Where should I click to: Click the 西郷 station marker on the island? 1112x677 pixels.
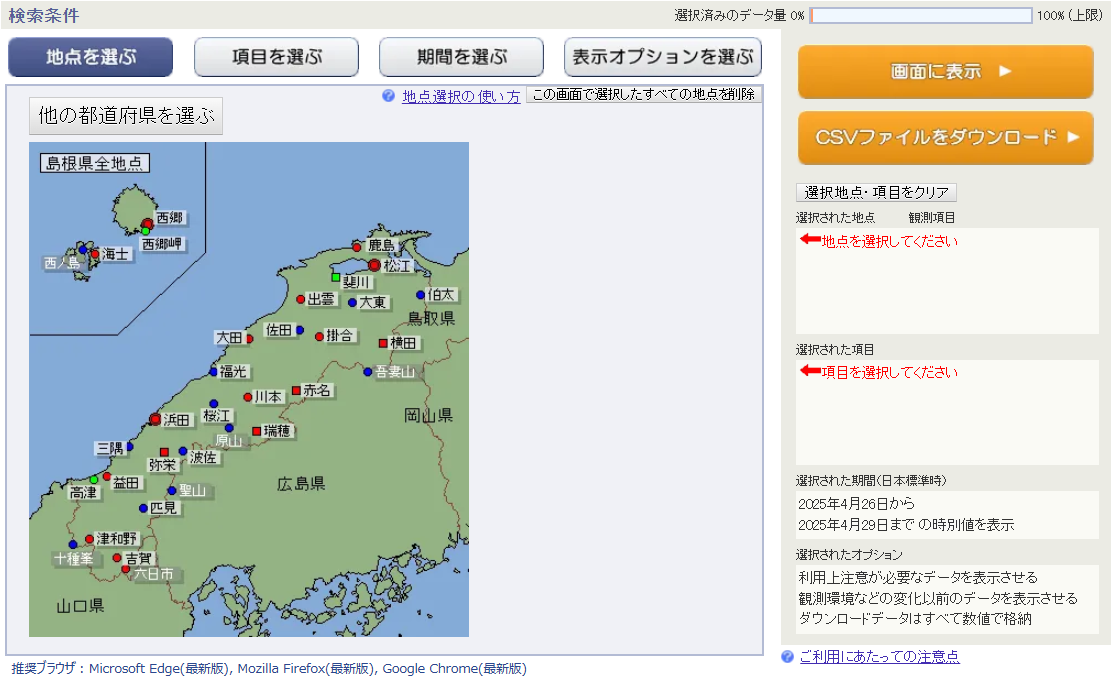148,222
